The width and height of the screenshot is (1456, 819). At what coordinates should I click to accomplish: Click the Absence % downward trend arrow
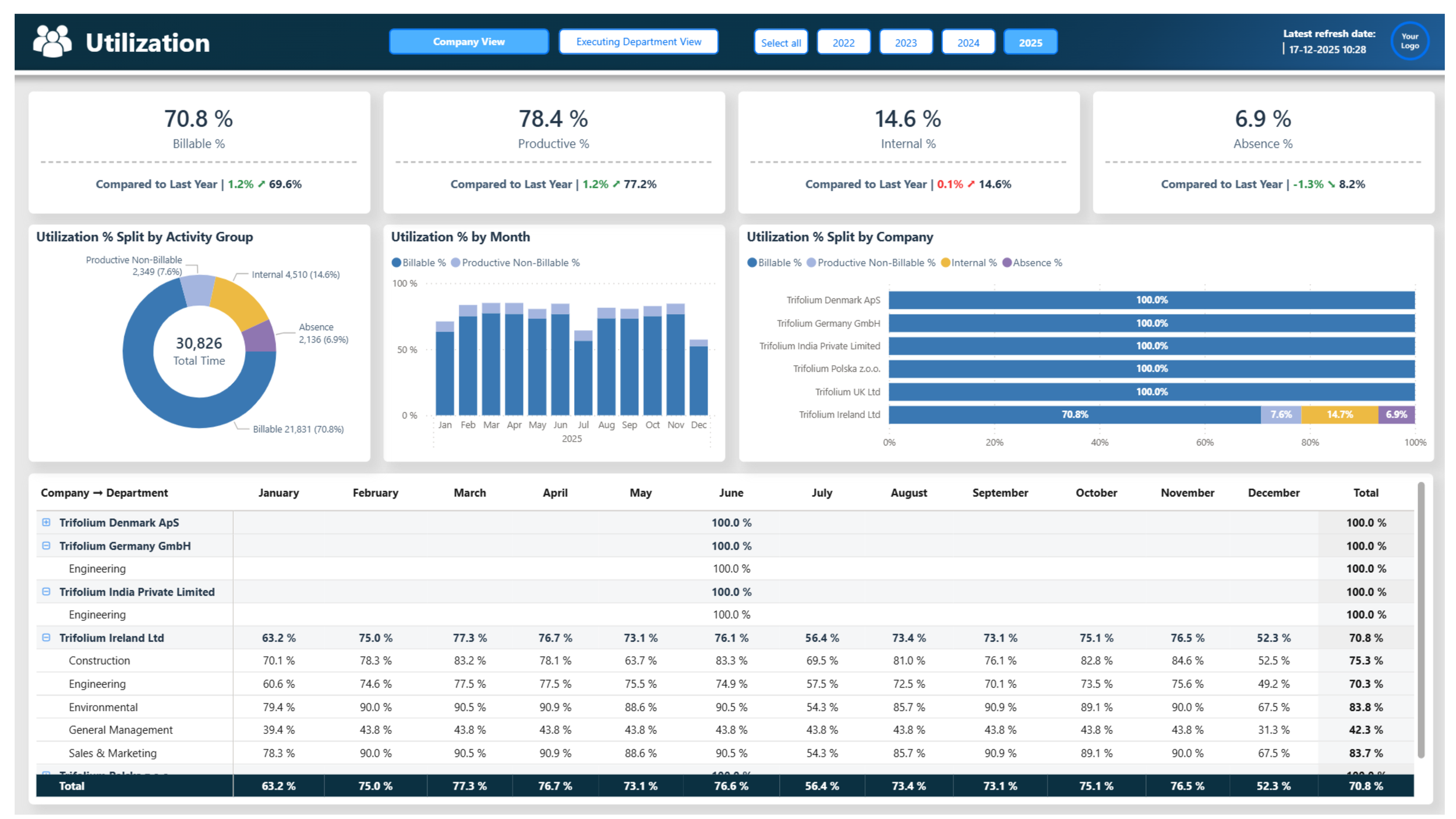click(x=1331, y=184)
